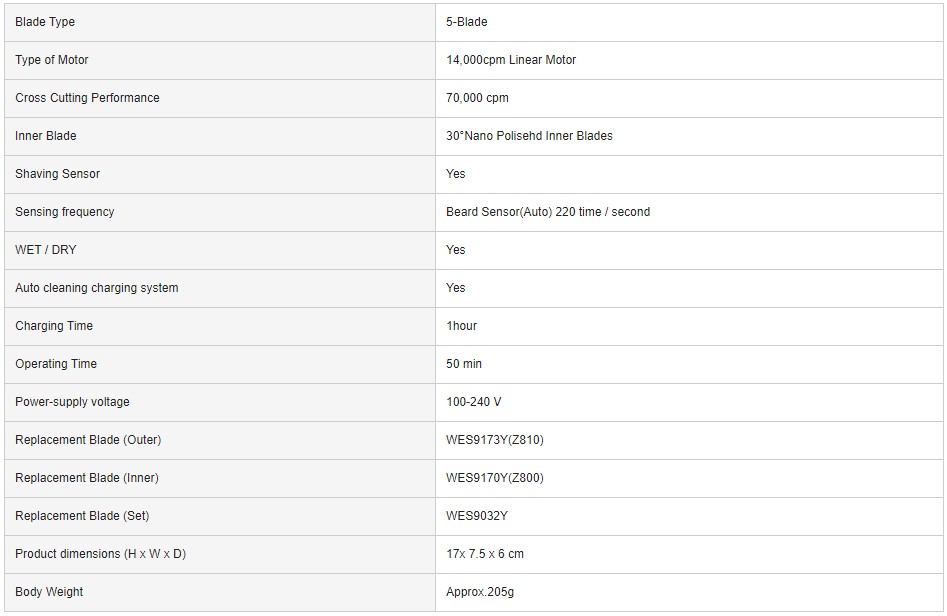947x616 pixels.
Task: Click the Auto cleaning charging system label
Action: (97, 288)
